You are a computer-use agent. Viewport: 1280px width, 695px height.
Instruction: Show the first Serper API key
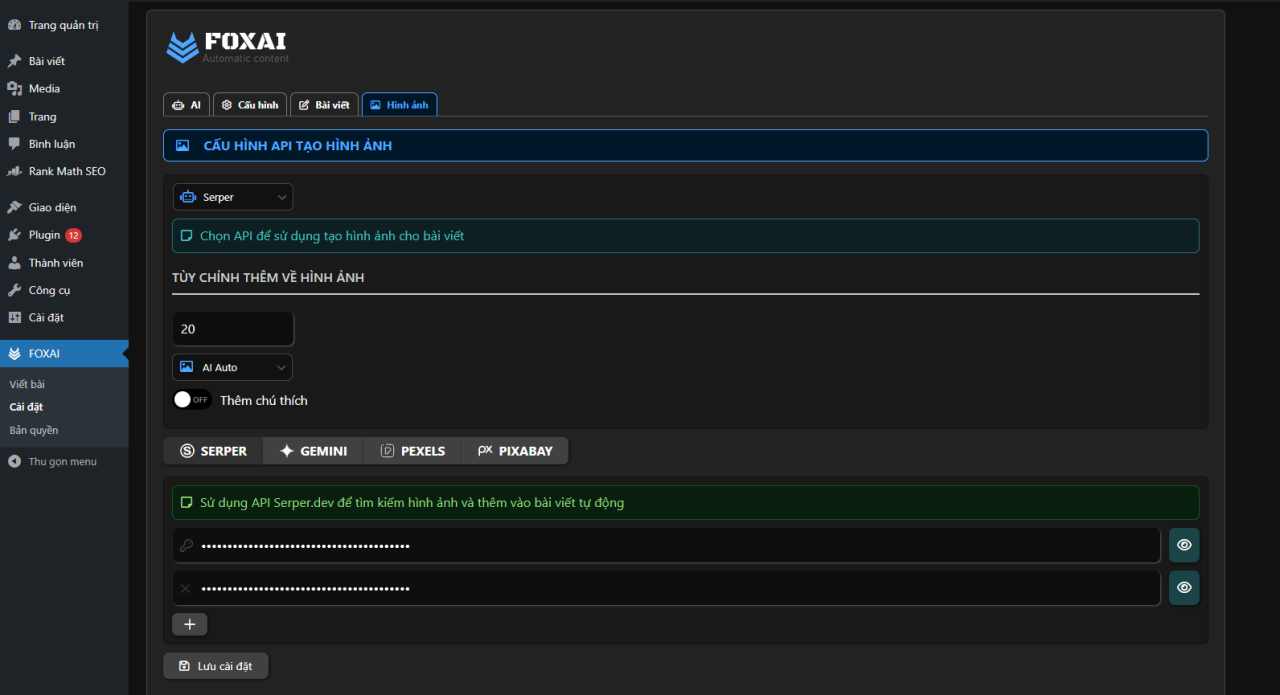tap(1184, 545)
